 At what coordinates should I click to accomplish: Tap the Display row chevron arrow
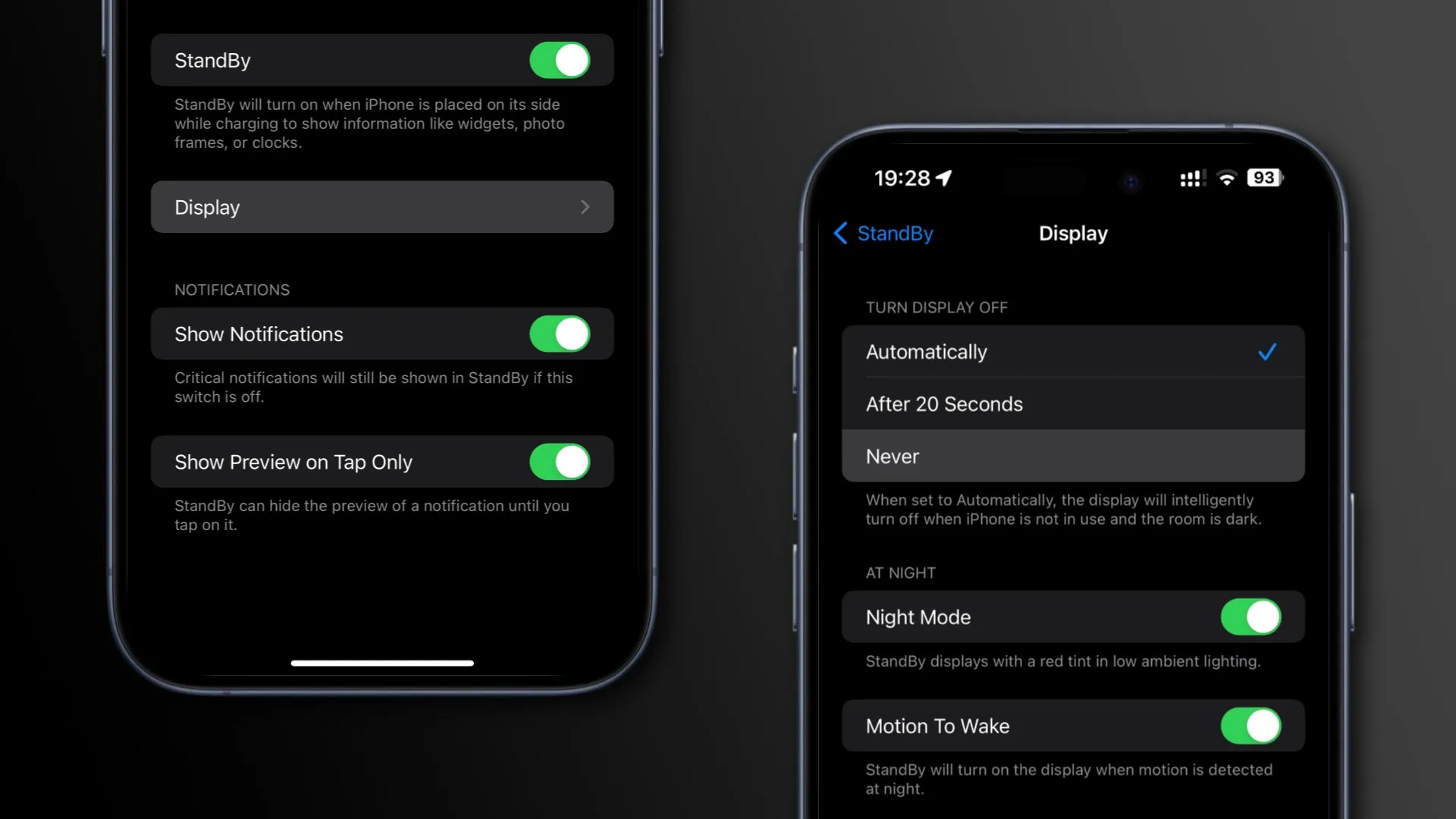[x=585, y=207]
